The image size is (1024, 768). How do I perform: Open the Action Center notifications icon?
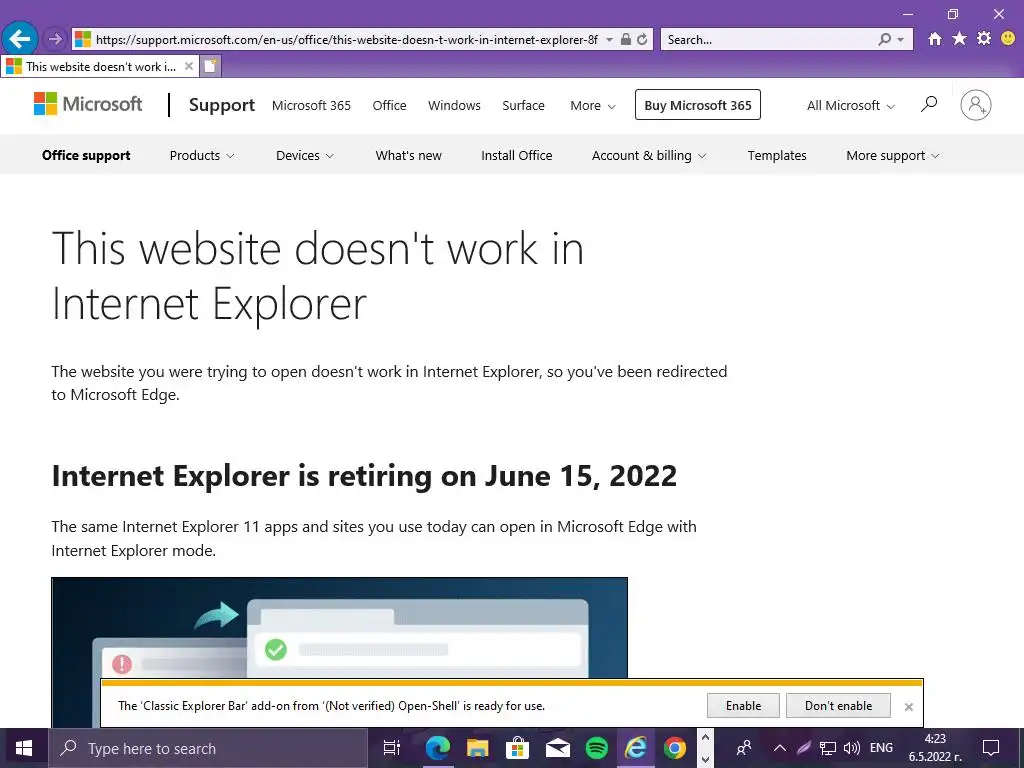(x=991, y=748)
